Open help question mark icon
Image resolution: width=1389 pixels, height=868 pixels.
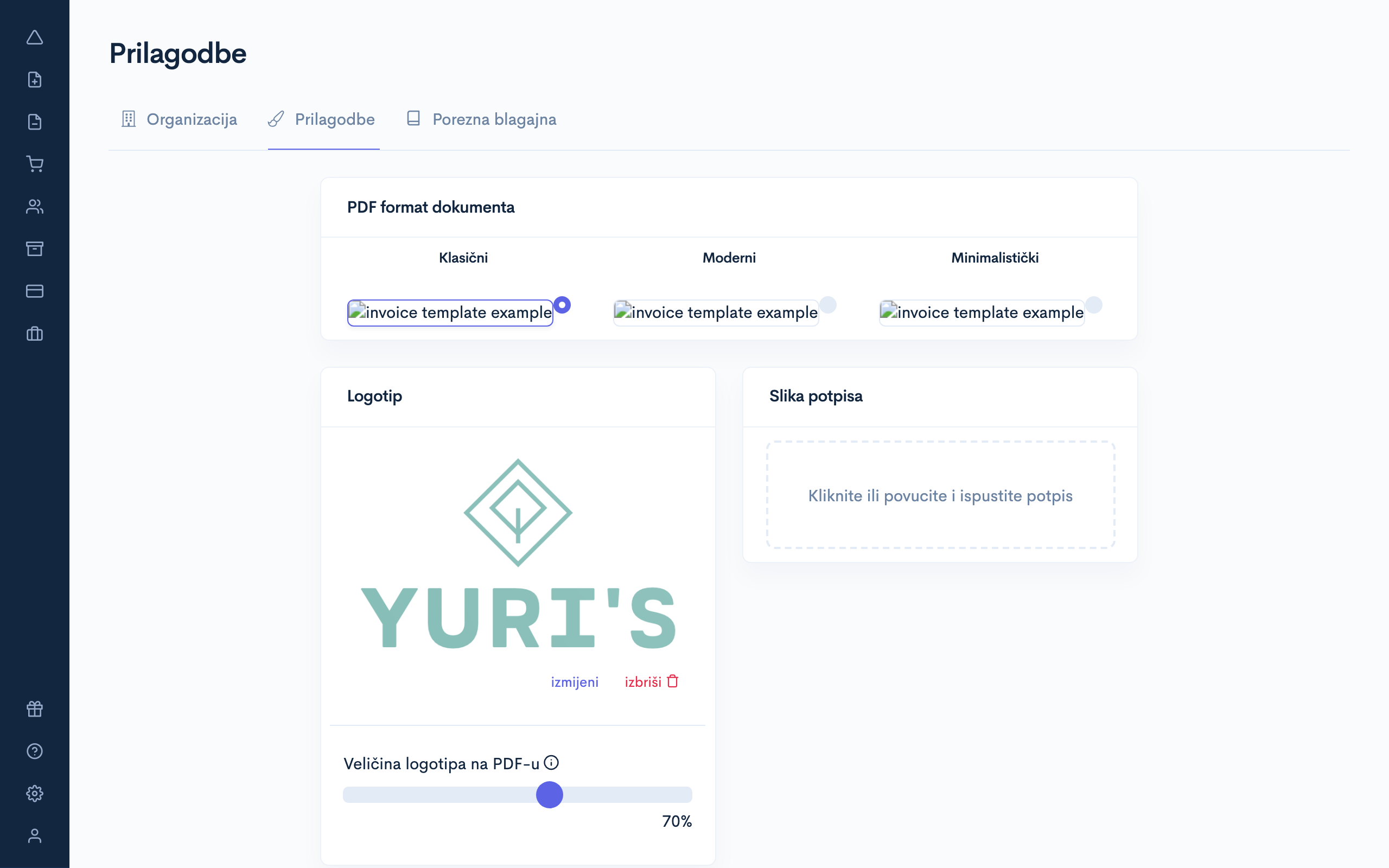(34, 751)
